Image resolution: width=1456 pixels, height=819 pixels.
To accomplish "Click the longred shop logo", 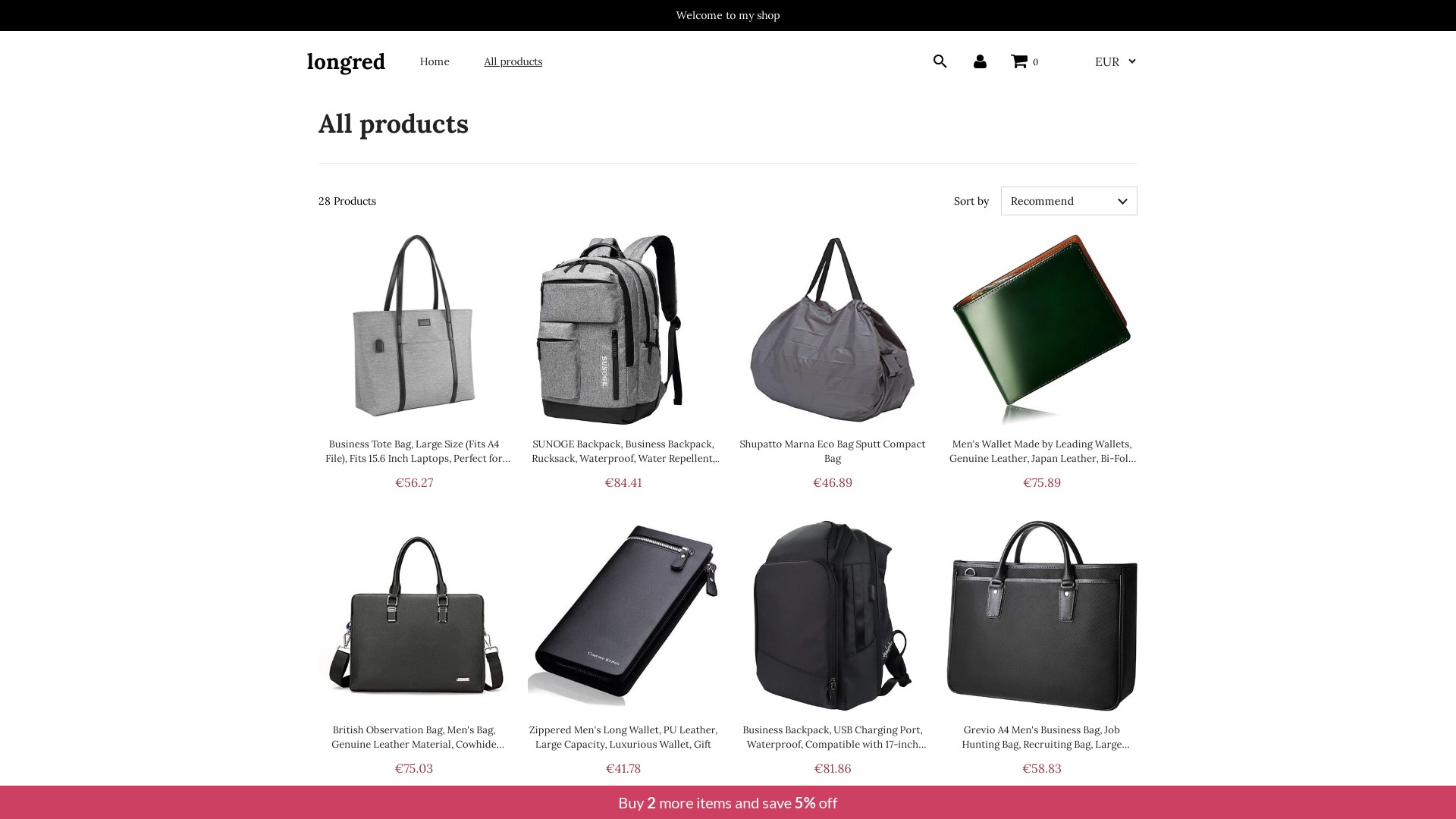I will (346, 61).
